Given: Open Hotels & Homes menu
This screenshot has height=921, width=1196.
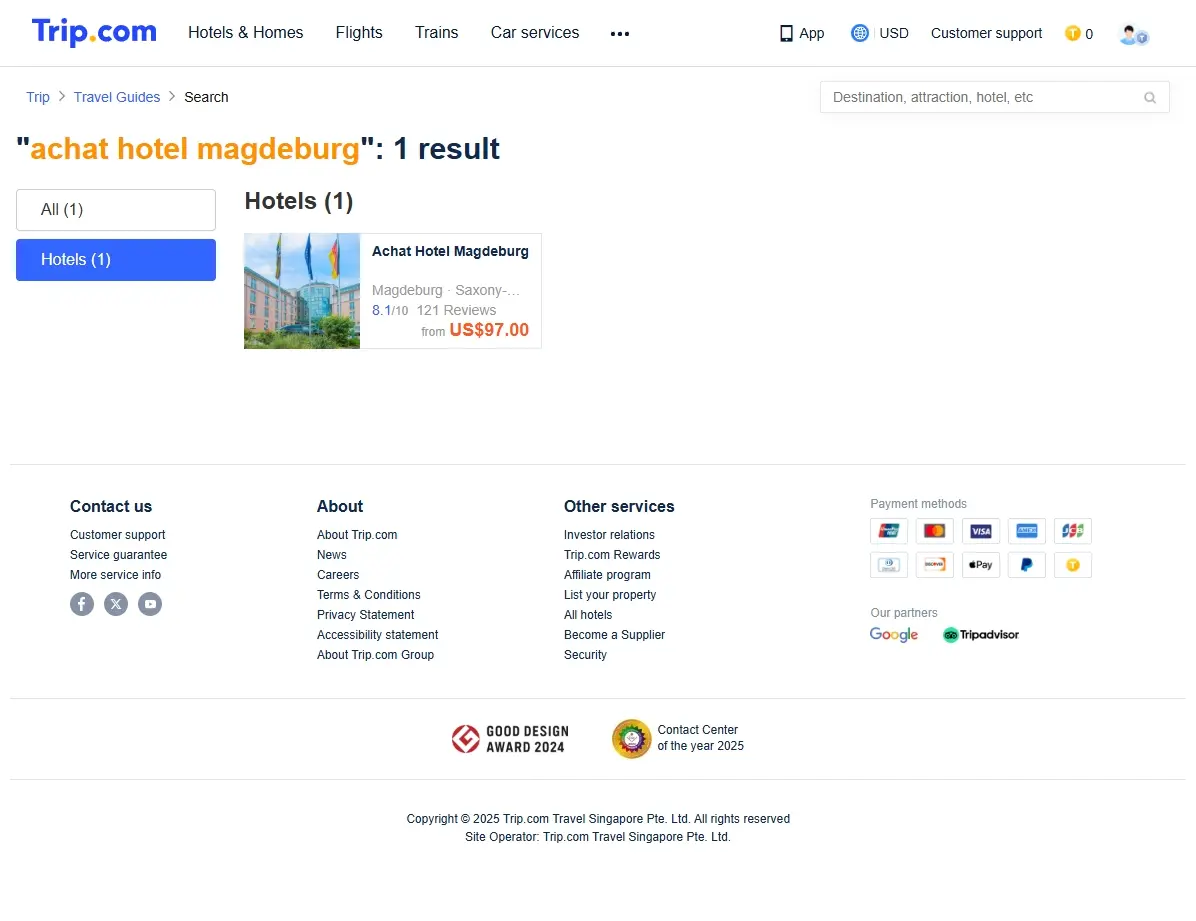Looking at the screenshot, I should (246, 33).
